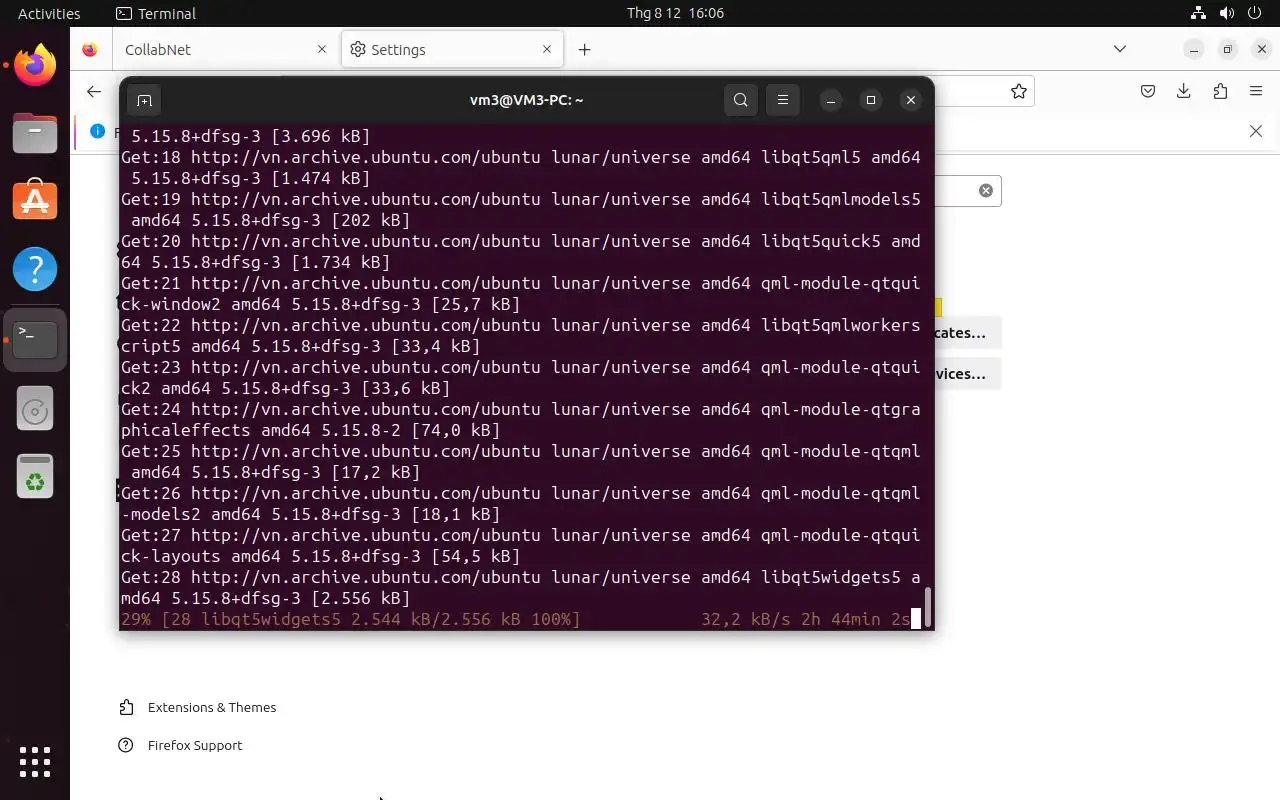Close the Settings tab

[547, 49]
